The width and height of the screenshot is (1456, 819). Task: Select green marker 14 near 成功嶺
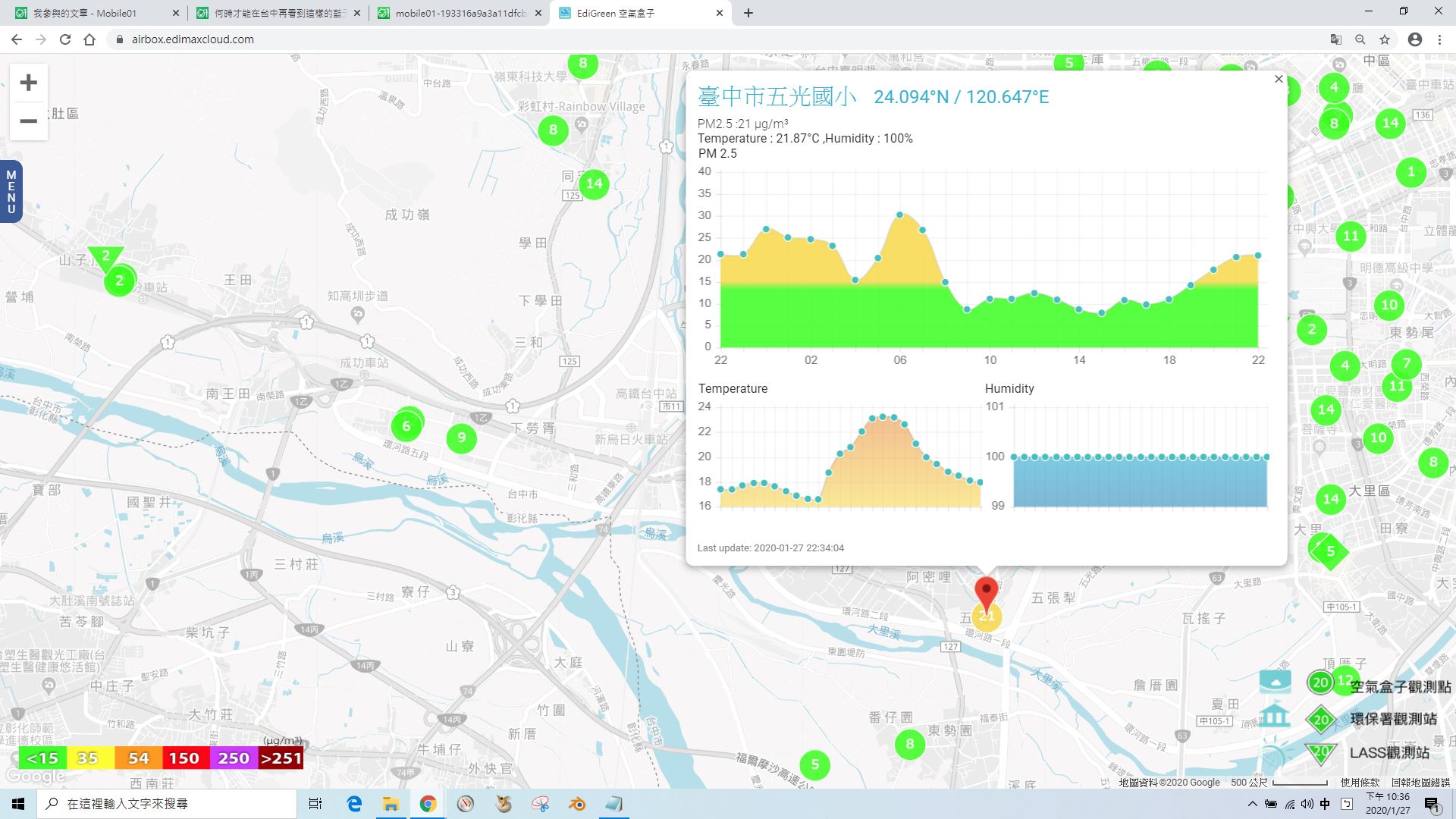594,184
